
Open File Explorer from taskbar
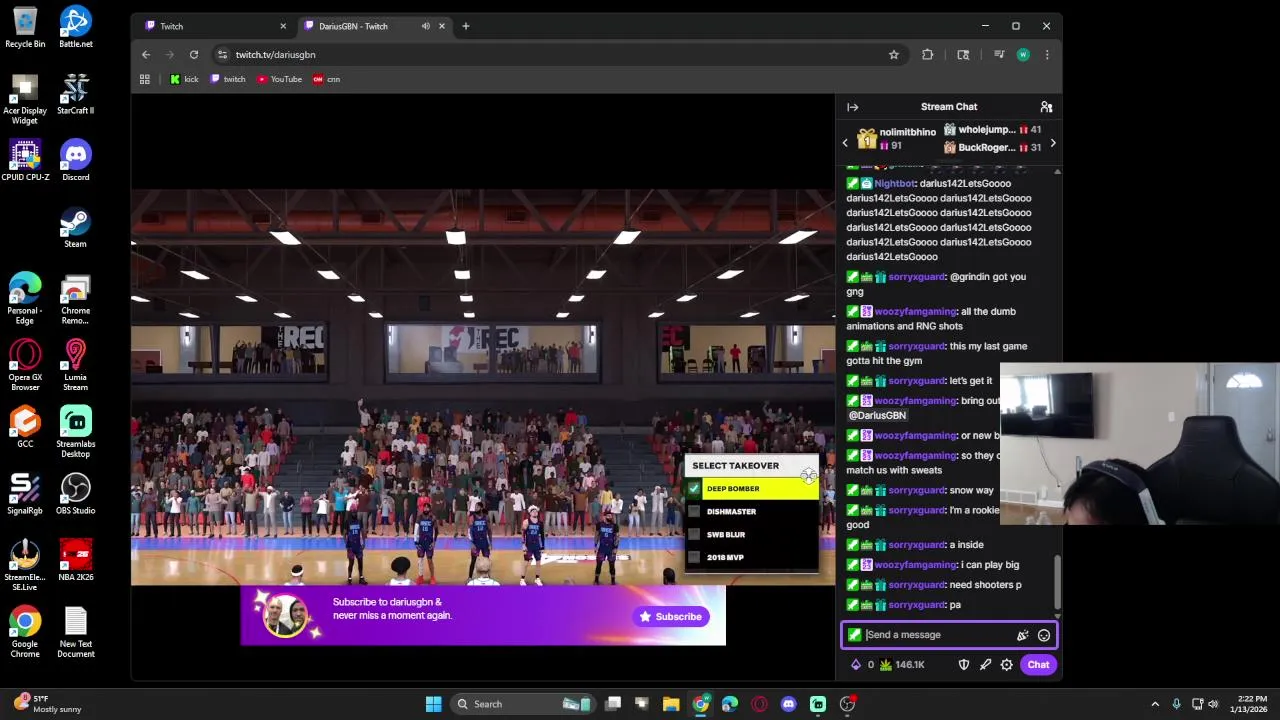pyautogui.click(x=671, y=704)
